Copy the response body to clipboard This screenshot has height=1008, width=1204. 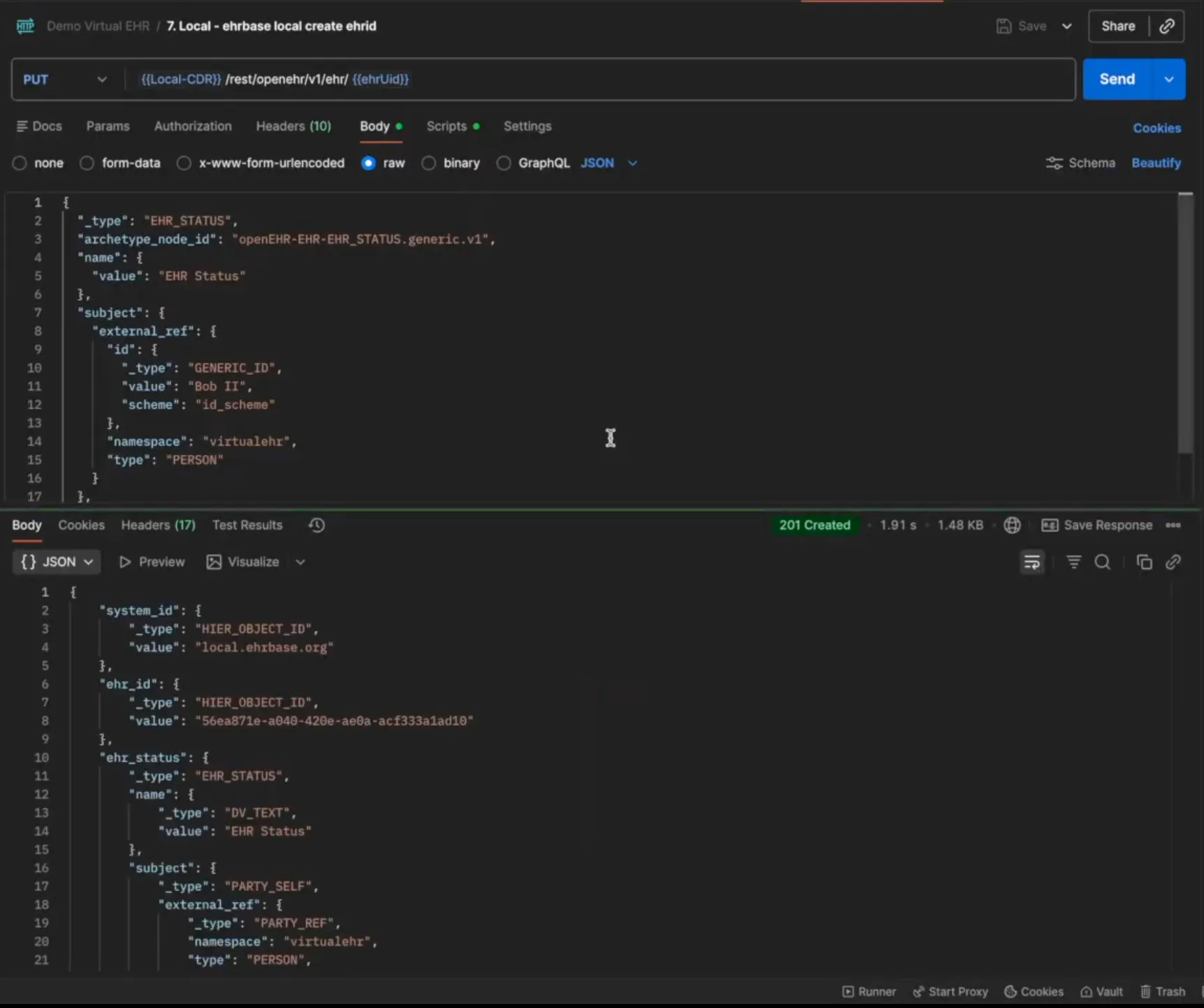point(1144,562)
